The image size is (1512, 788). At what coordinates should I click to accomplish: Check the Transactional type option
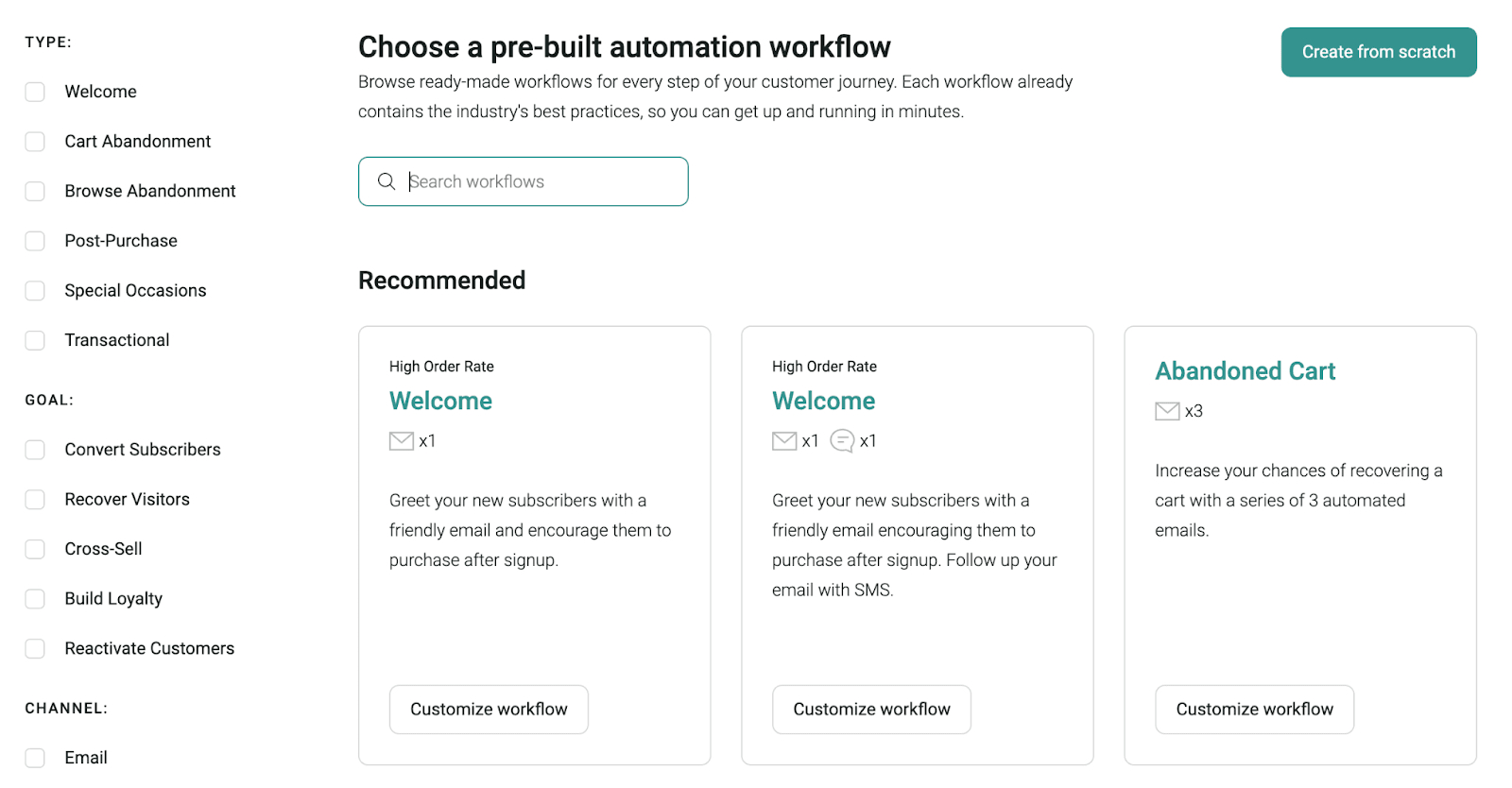[x=35, y=340]
